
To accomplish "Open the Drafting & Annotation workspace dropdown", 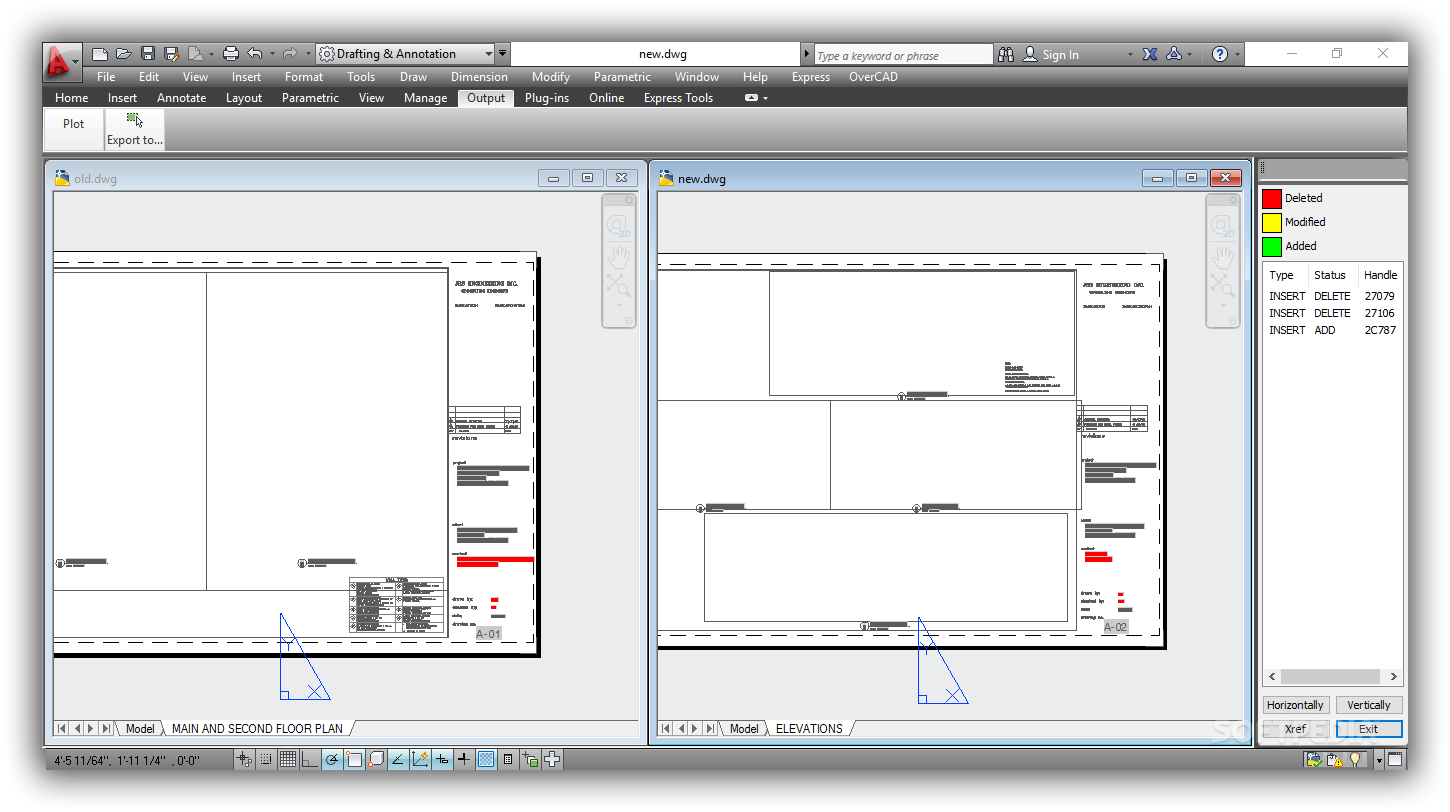I will [x=405, y=54].
